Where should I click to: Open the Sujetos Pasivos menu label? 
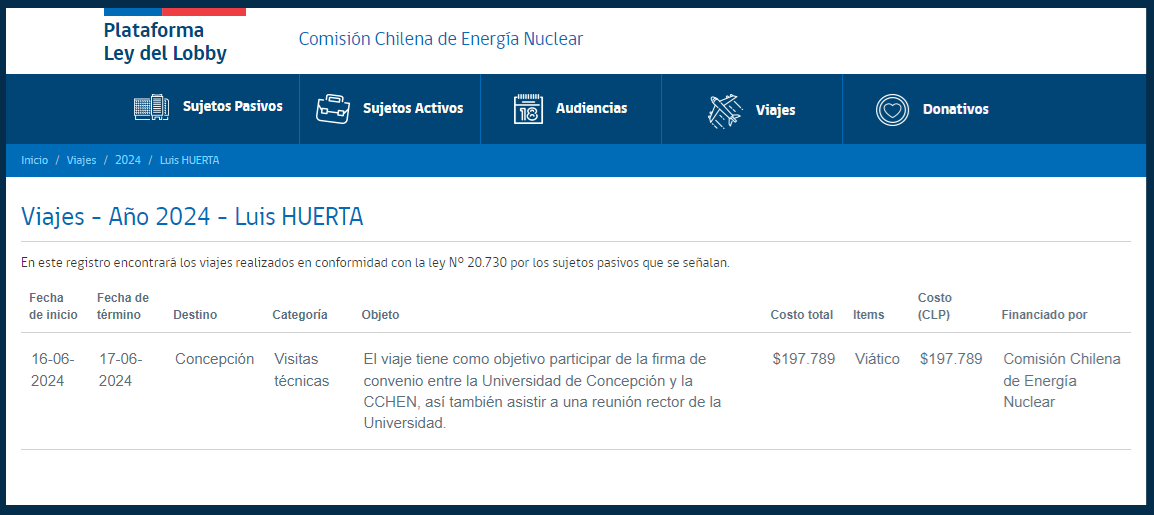click(x=233, y=107)
